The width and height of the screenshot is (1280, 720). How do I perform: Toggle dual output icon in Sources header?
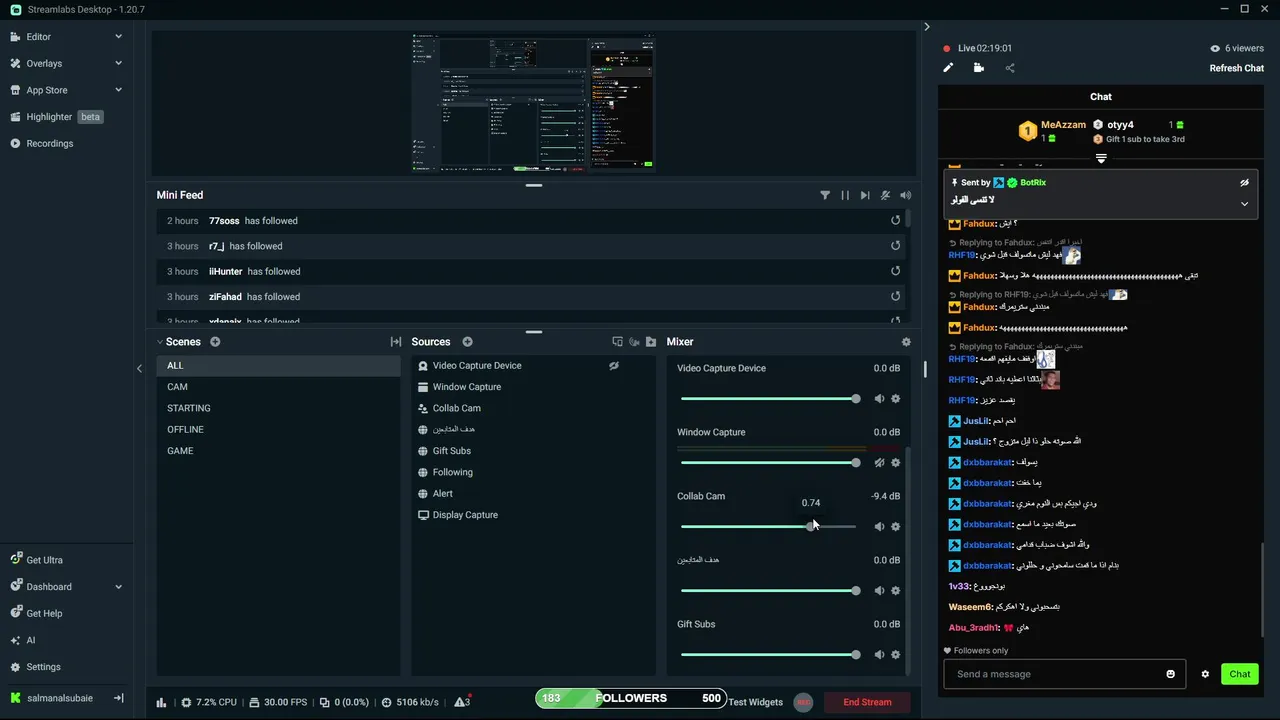(x=617, y=342)
